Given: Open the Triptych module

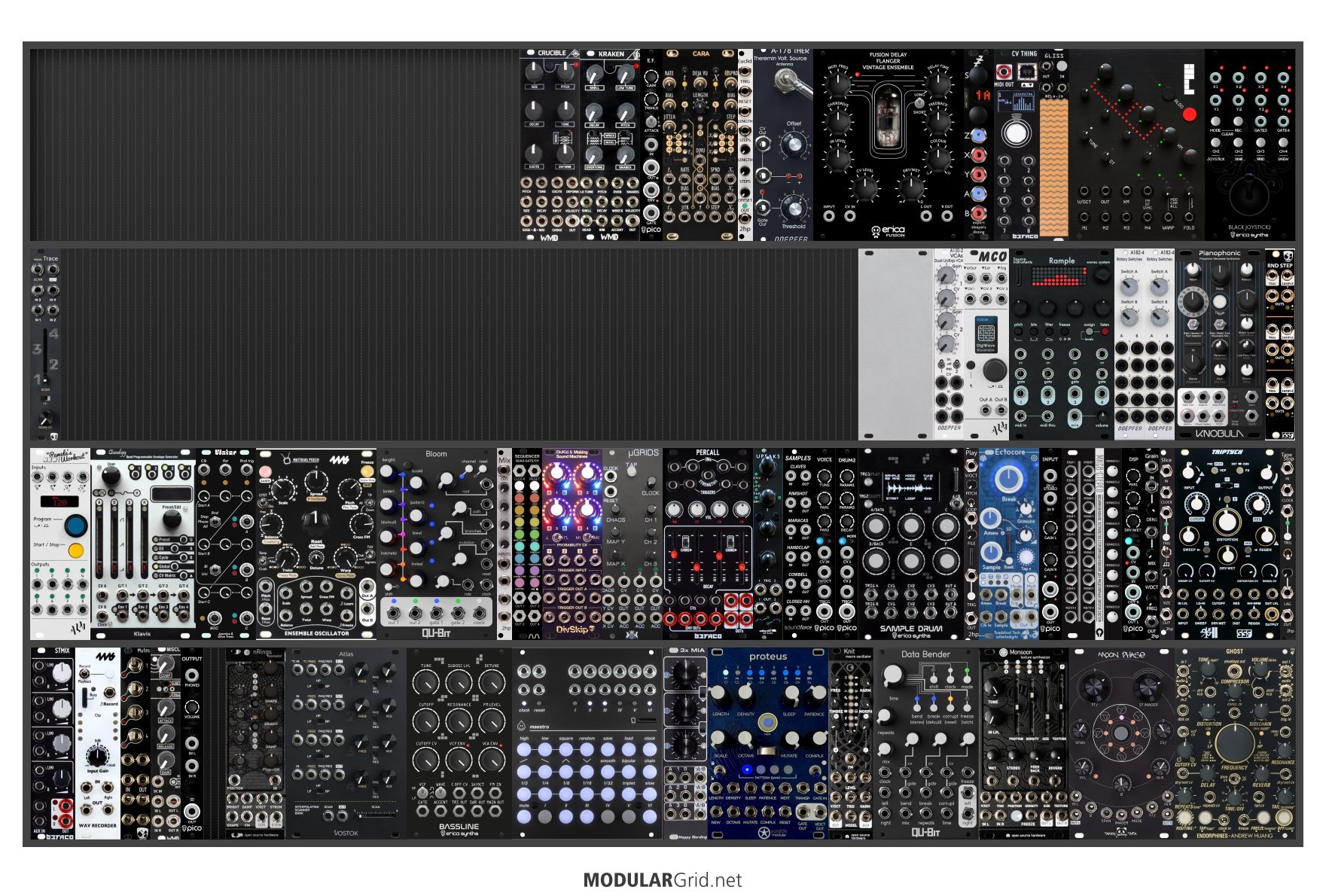Looking at the screenshot, I should pyautogui.click(x=1227, y=544).
